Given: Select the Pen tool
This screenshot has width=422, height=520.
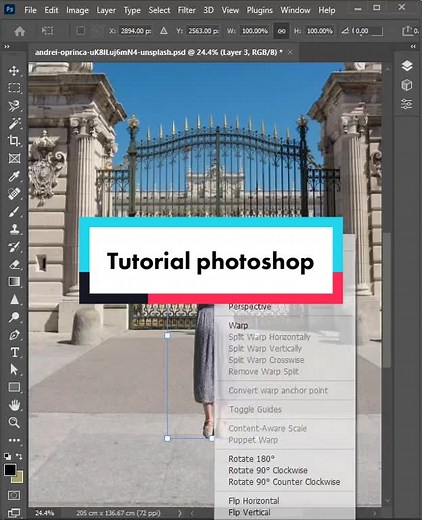Looking at the screenshot, I should [14, 335].
